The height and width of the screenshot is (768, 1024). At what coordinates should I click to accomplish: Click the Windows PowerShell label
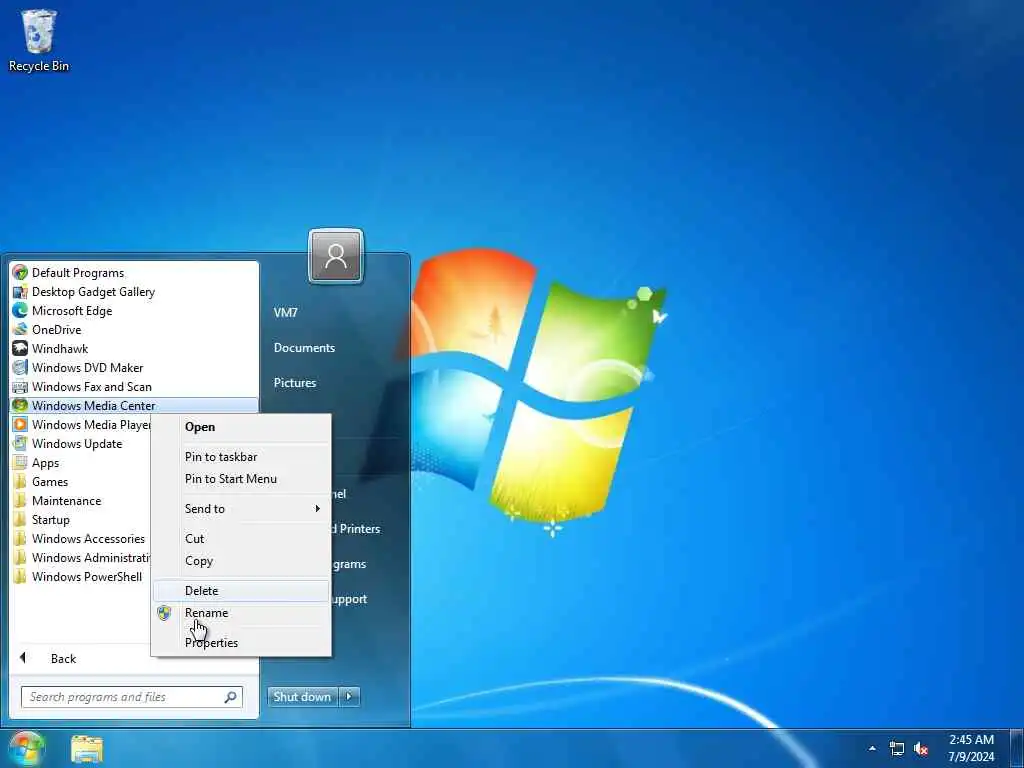[x=87, y=576]
